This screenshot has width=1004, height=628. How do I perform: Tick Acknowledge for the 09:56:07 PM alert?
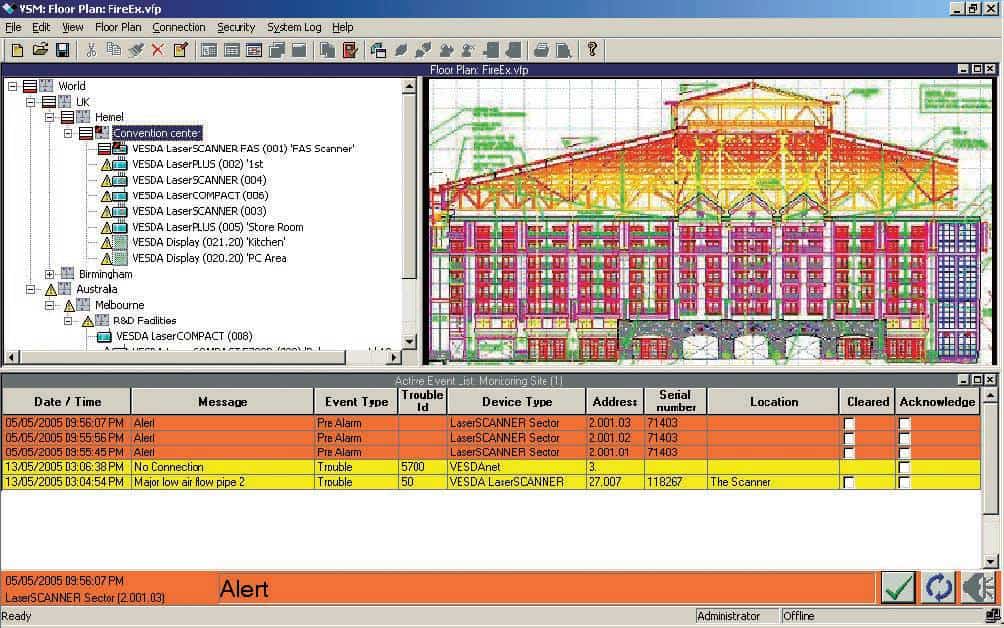(x=904, y=424)
